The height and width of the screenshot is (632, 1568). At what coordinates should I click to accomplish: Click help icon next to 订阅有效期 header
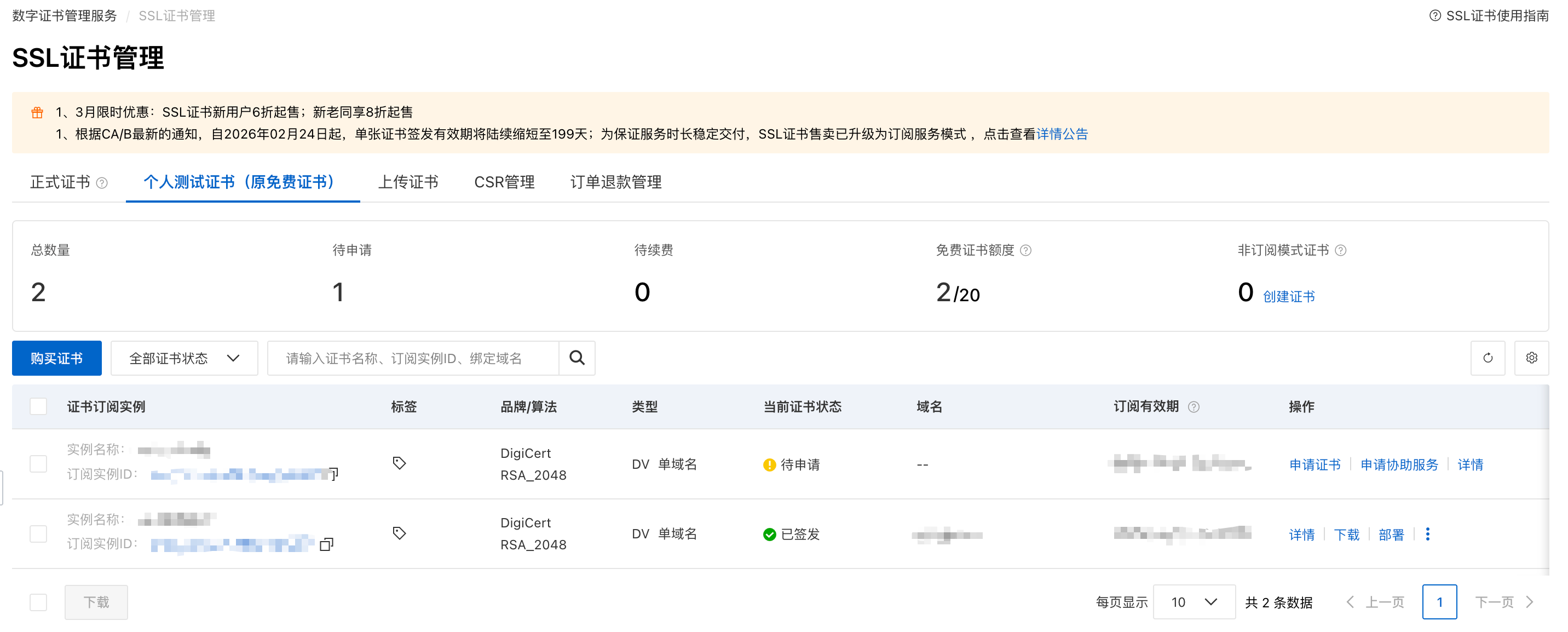coord(1194,407)
